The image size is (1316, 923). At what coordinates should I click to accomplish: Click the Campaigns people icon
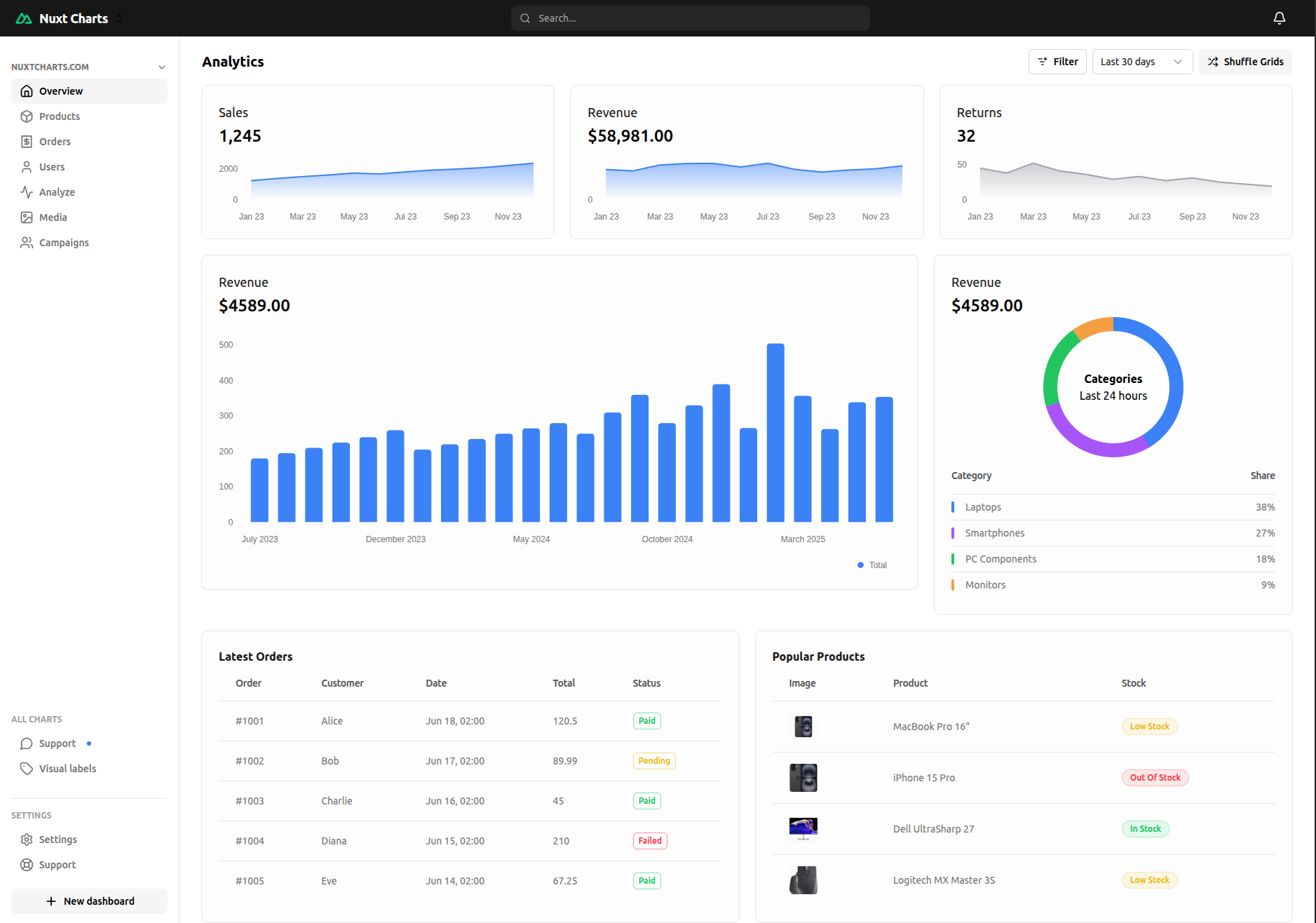point(27,243)
